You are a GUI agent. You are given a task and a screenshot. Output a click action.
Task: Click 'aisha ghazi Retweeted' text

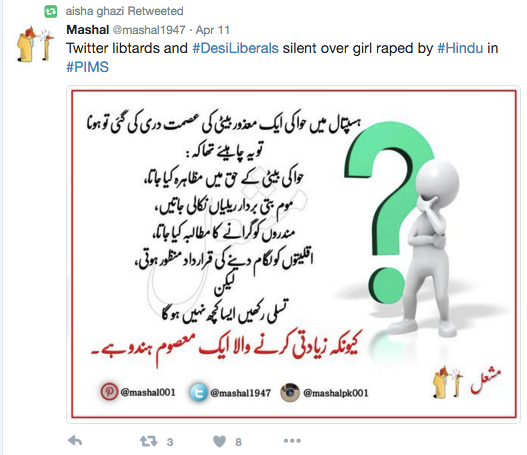[x=124, y=11]
